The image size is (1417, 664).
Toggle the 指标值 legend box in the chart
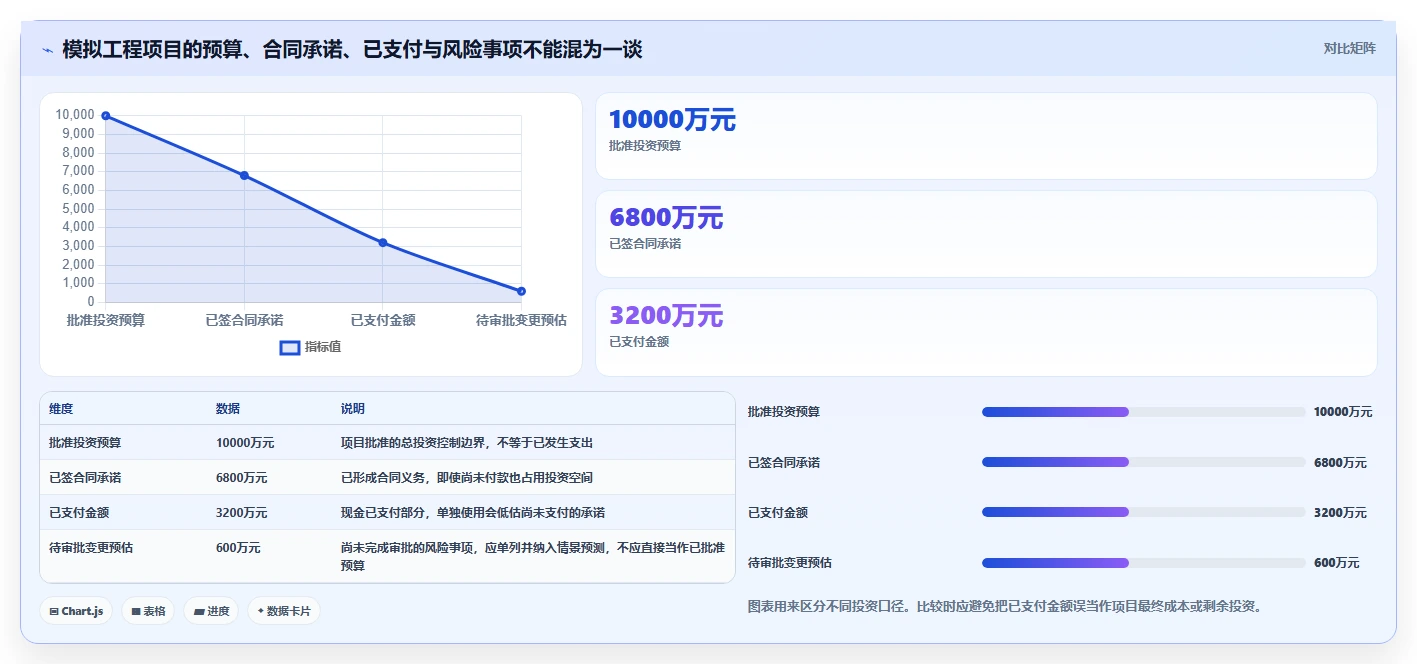[289, 347]
